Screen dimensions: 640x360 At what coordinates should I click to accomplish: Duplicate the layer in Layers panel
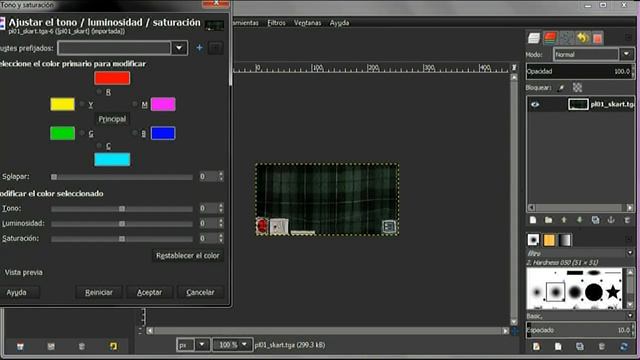[596, 220]
